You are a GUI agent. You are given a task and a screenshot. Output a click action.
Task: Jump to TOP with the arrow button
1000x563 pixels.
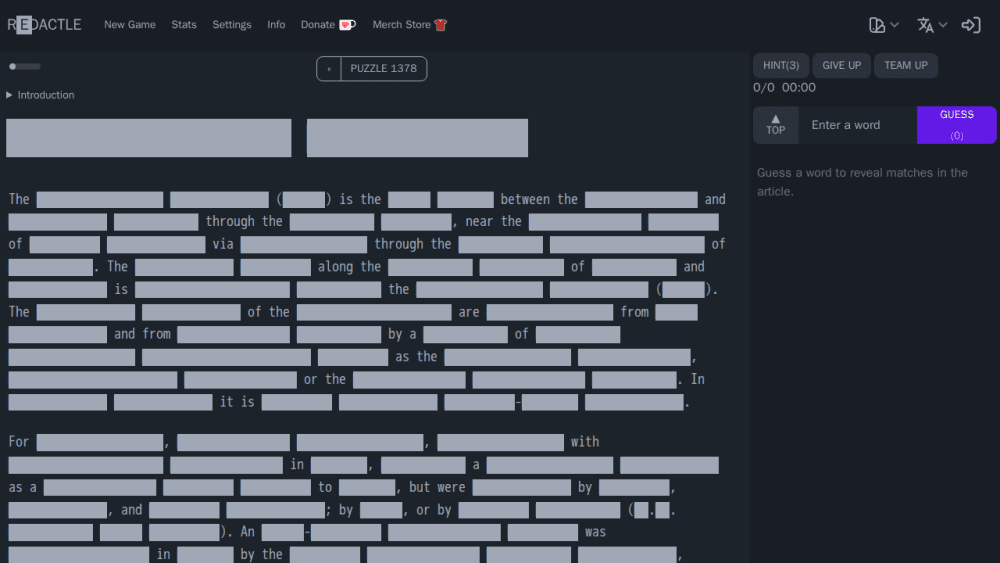tap(776, 125)
